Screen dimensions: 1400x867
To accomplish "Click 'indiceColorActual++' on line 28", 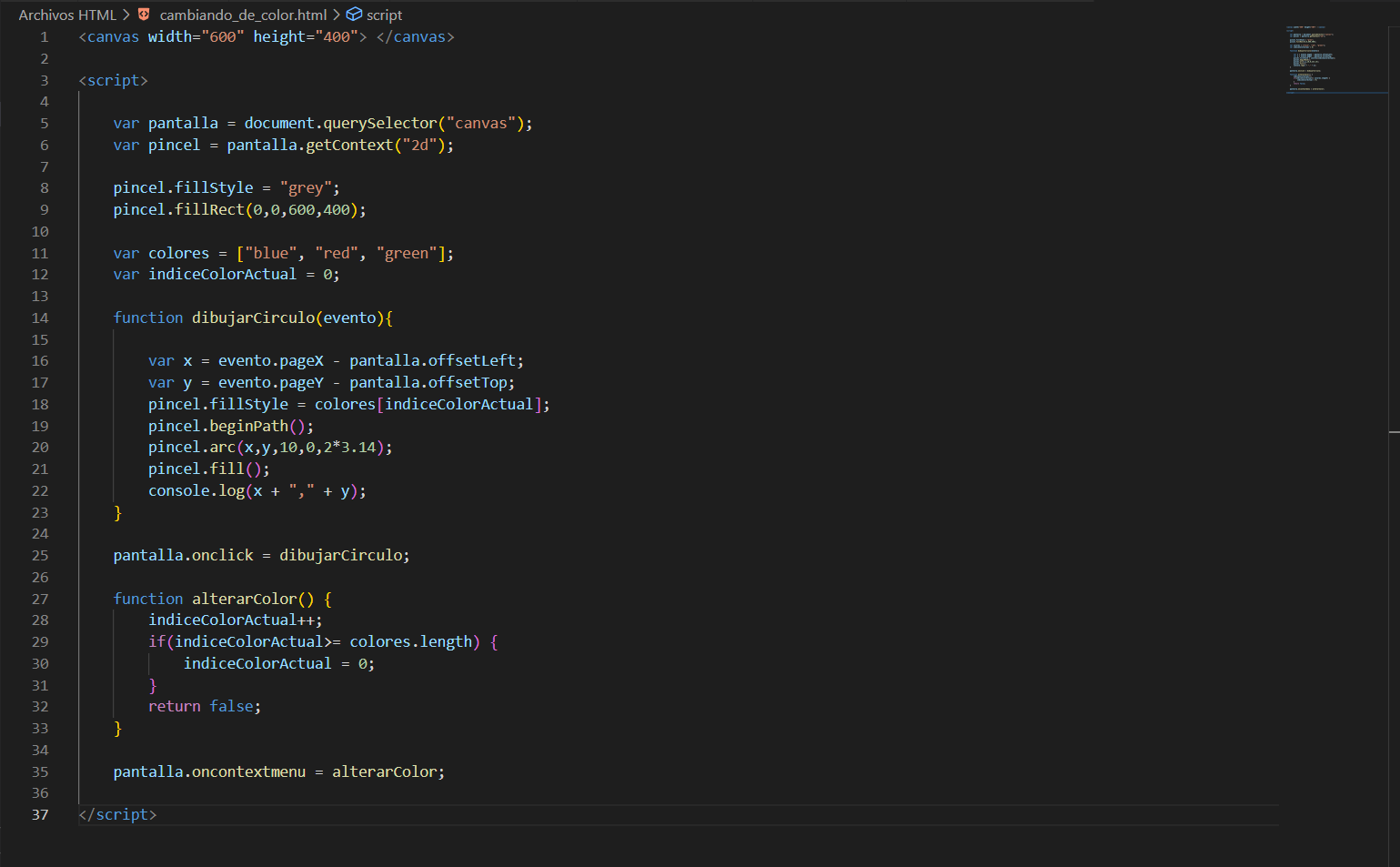I will coord(231,620).
